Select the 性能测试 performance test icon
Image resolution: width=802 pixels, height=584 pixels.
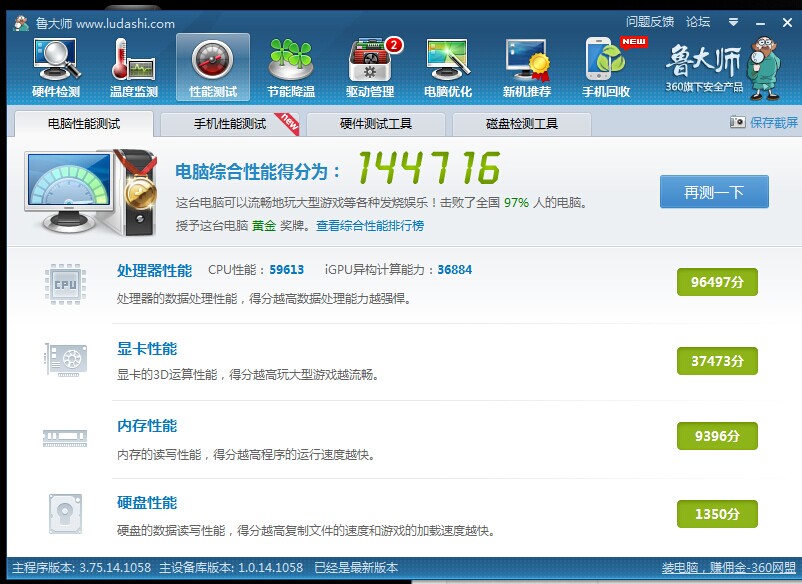(x=213, y=68)
